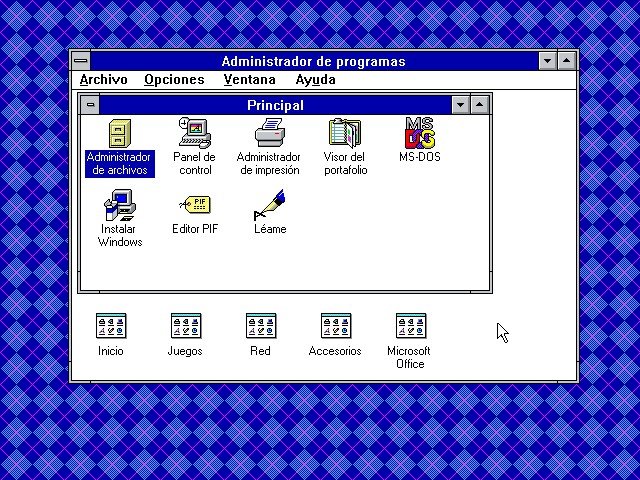Click the "Accesorios" label text

pyautogui.click(x=335, y=351)
